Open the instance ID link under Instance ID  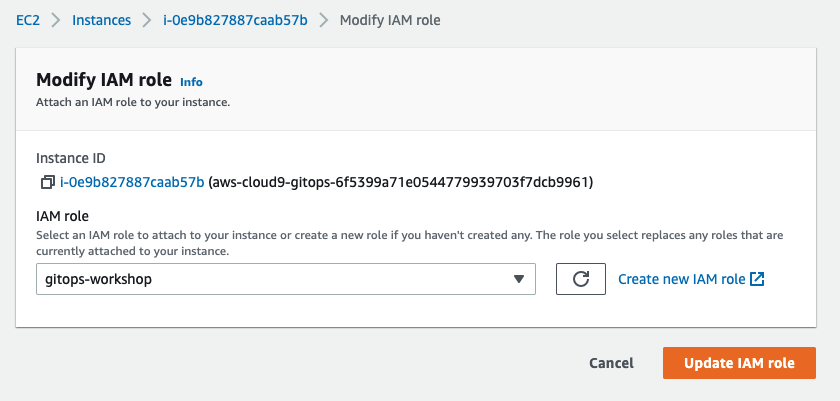coord(132,183)
